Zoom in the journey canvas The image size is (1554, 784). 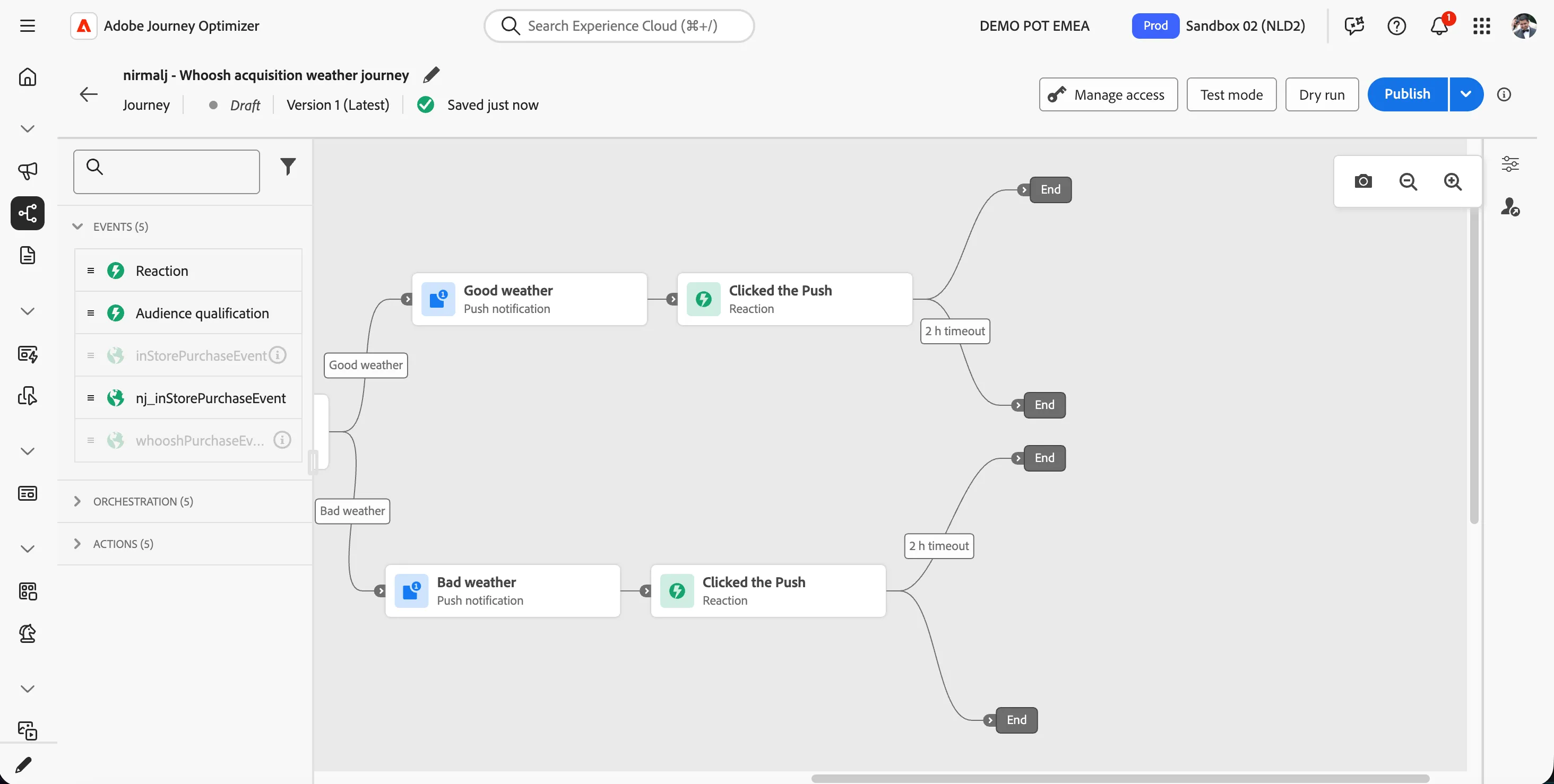click(1453, 181)
